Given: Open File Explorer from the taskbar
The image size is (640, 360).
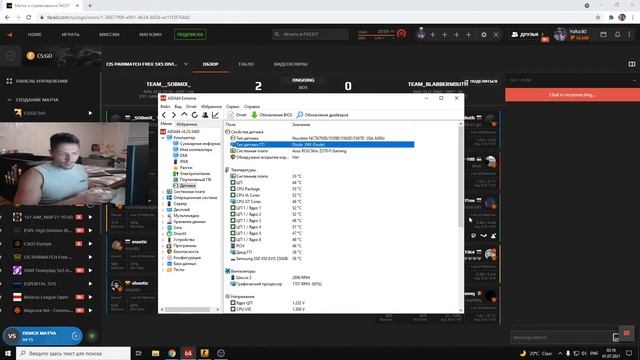Looking at the screenshot, I should coord(156,353).
